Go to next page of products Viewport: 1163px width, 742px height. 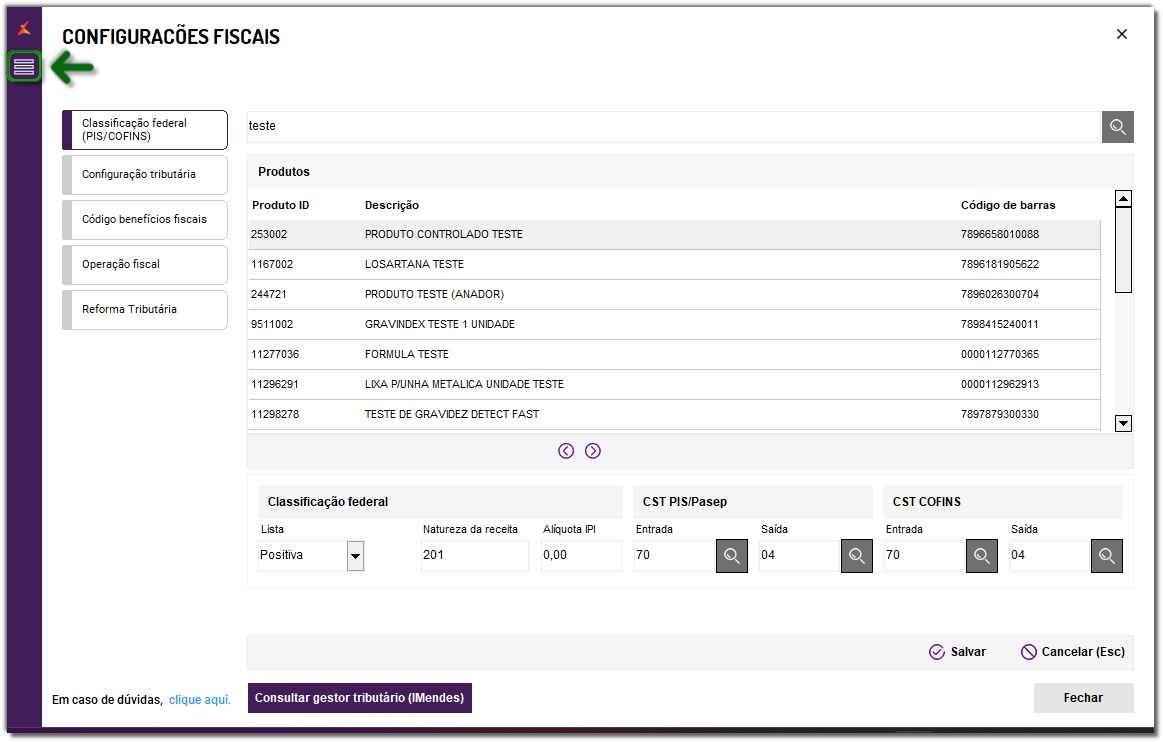coord(593,451)
